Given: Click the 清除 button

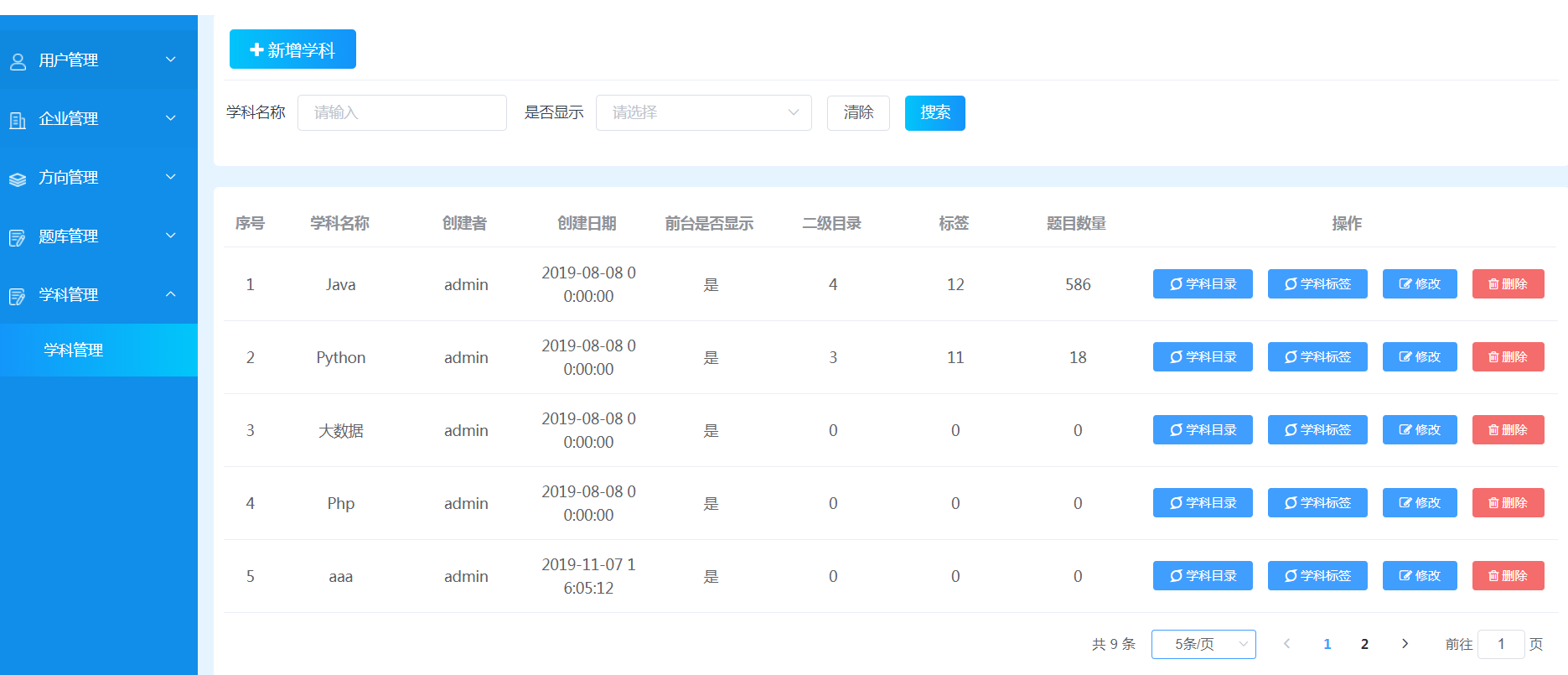Looking at the screenshot, I should (x=858, y=112).
